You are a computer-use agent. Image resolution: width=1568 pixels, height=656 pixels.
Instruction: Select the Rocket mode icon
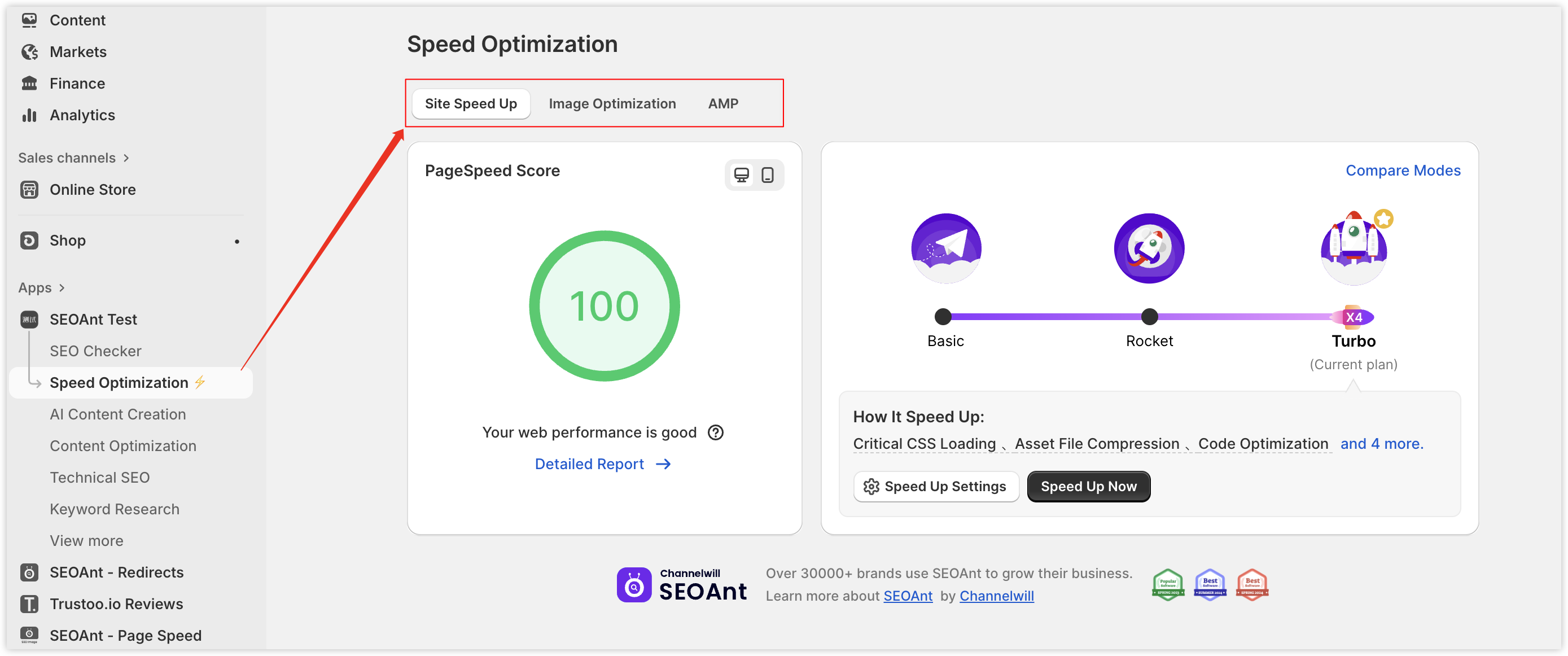pos(1149,248)
